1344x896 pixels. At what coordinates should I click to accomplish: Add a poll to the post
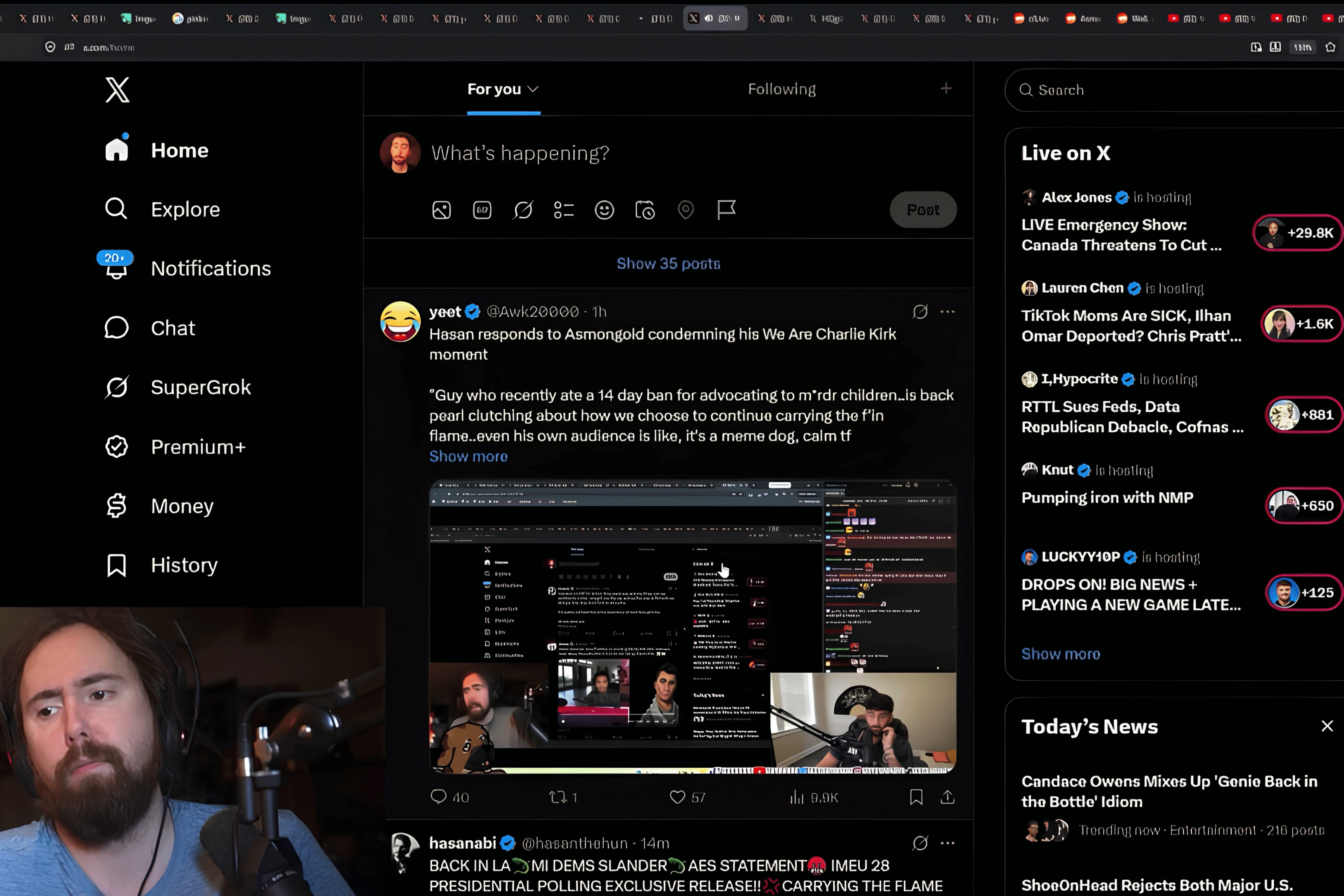(563, 210)
